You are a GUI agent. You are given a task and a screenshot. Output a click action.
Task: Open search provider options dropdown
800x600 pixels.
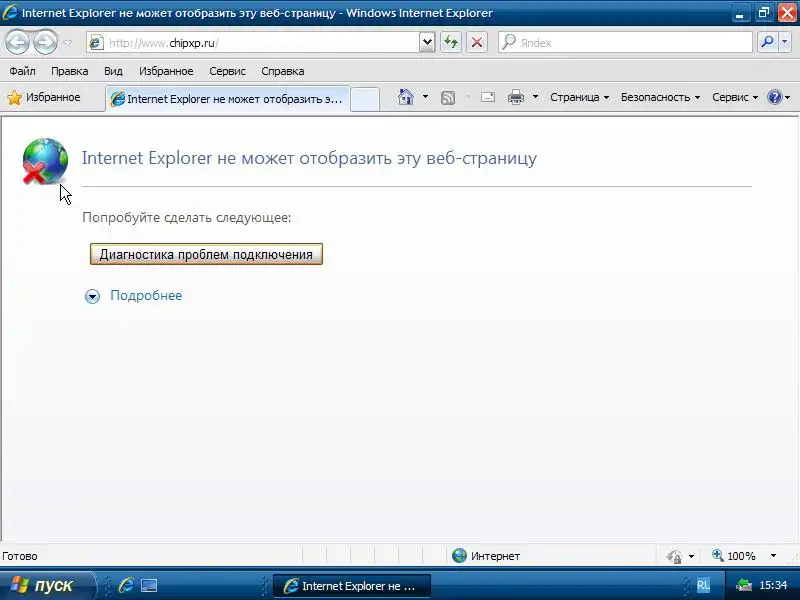point(785,42)
